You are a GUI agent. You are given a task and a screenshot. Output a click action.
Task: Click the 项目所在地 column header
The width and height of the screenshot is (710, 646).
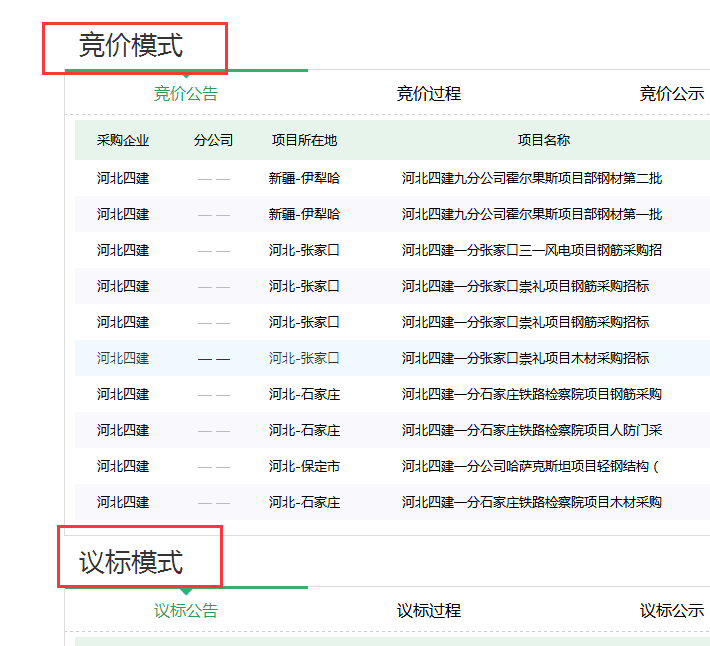[x=304, y=140]
